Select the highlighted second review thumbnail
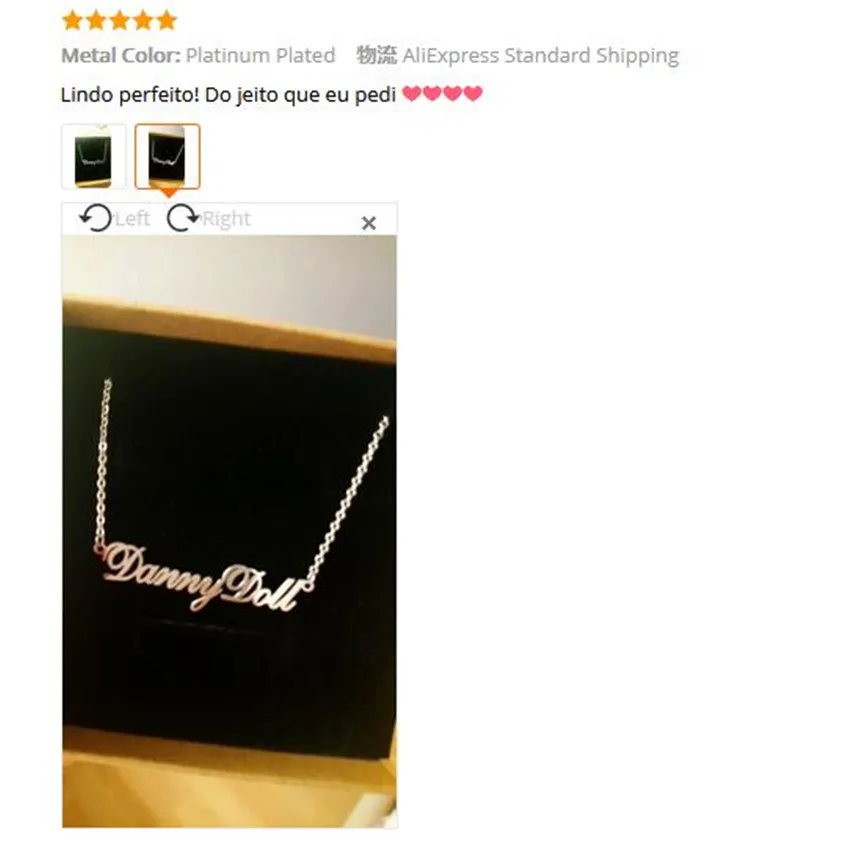 168,157
